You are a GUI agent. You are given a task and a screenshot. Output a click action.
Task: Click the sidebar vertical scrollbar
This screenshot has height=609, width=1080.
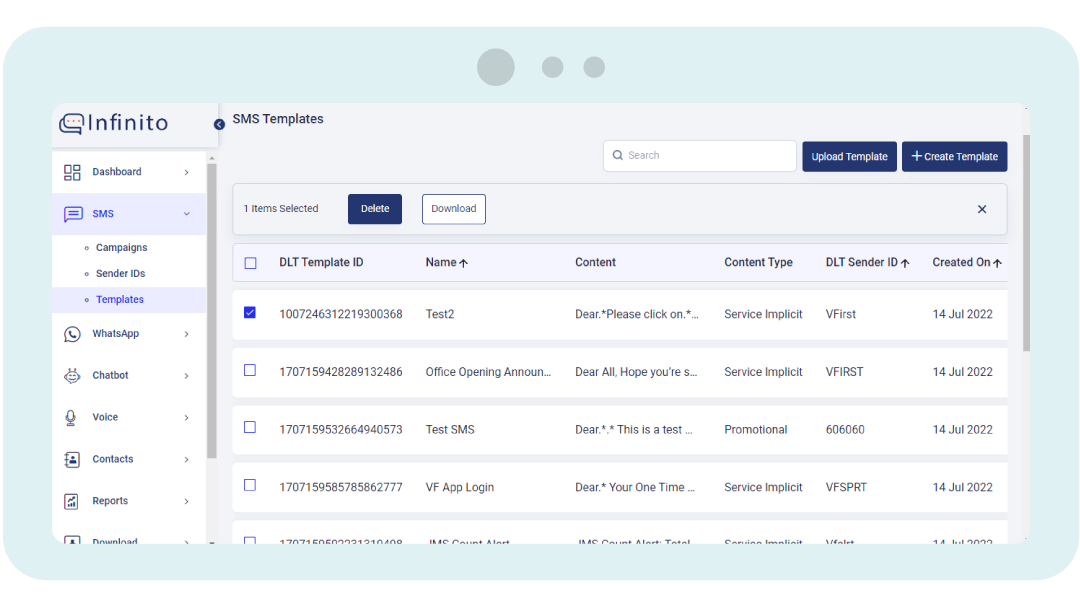point(211,310)
